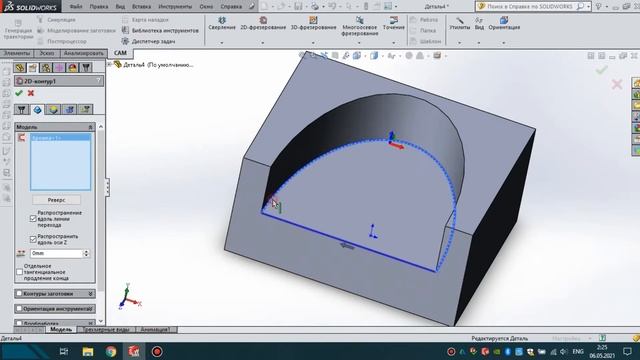Click the red contour selection icon beside list
Image resolution: width=640 pixels, height=360 pixels.
(22, 138)
